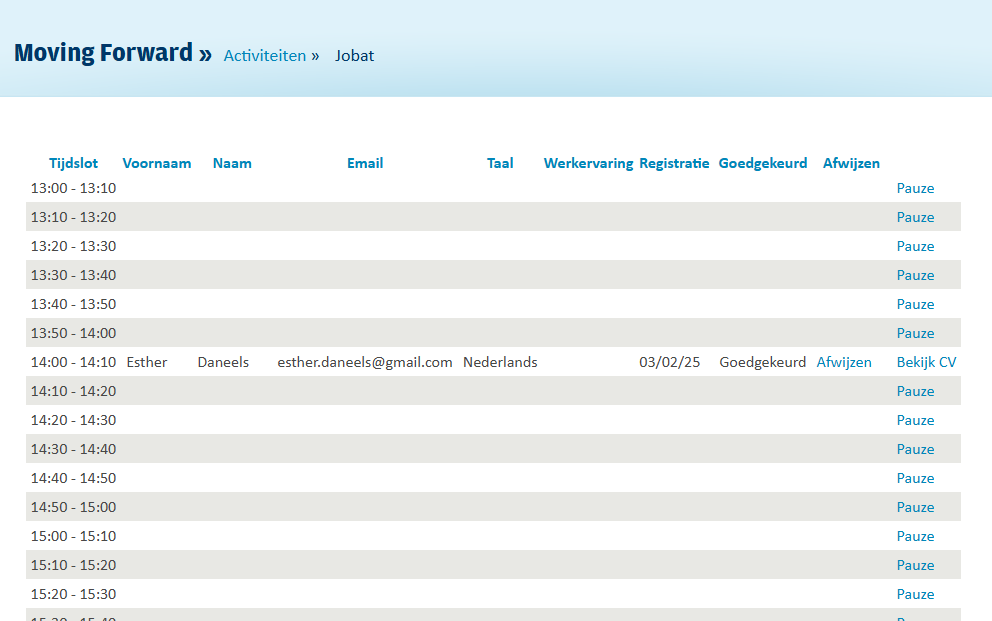The height and width of the screenshot is (621, 992).
Task: Click the Tijdslot column header
Action: (x=73, y=163)
